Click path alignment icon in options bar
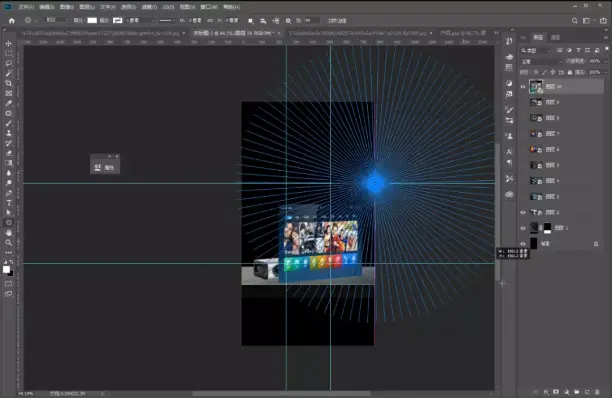 [263, 21]
